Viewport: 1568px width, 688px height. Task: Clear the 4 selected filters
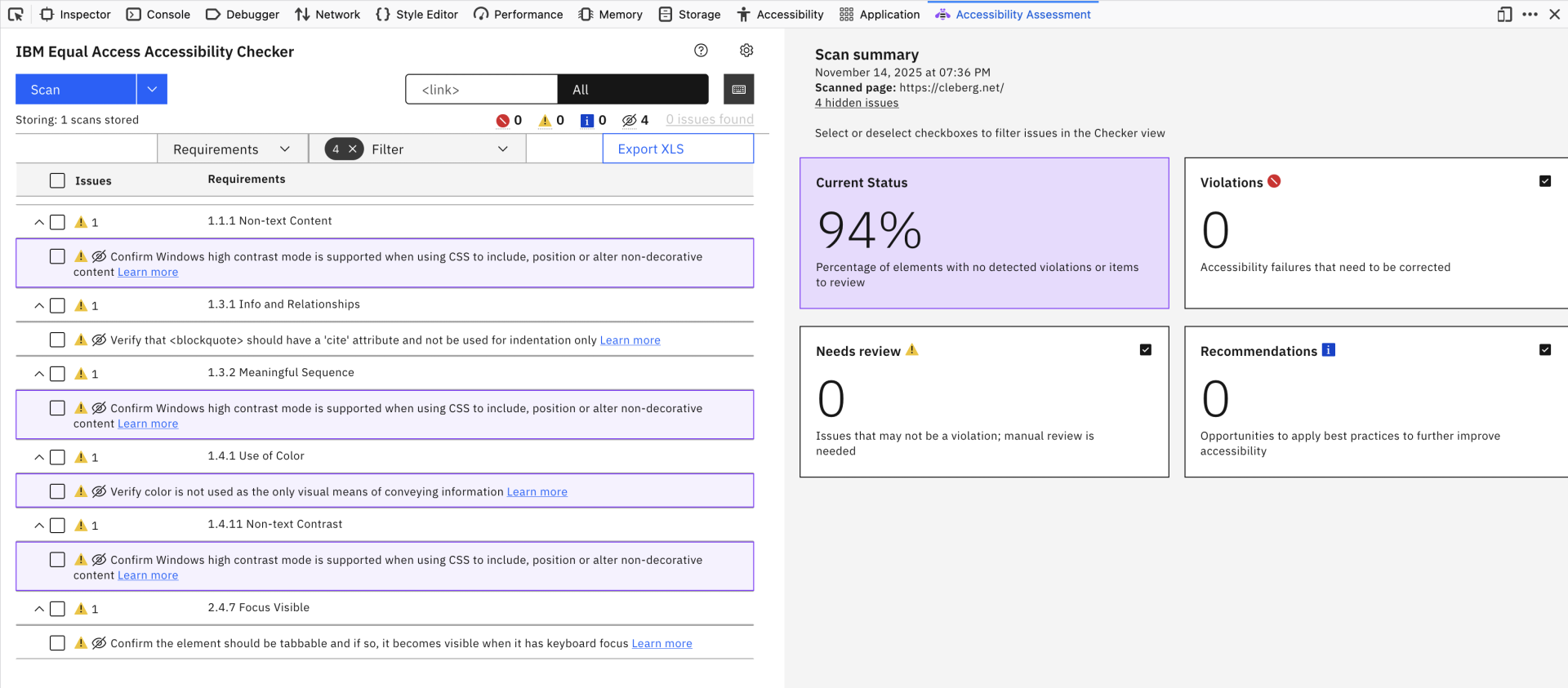click(x=353, y=149)
